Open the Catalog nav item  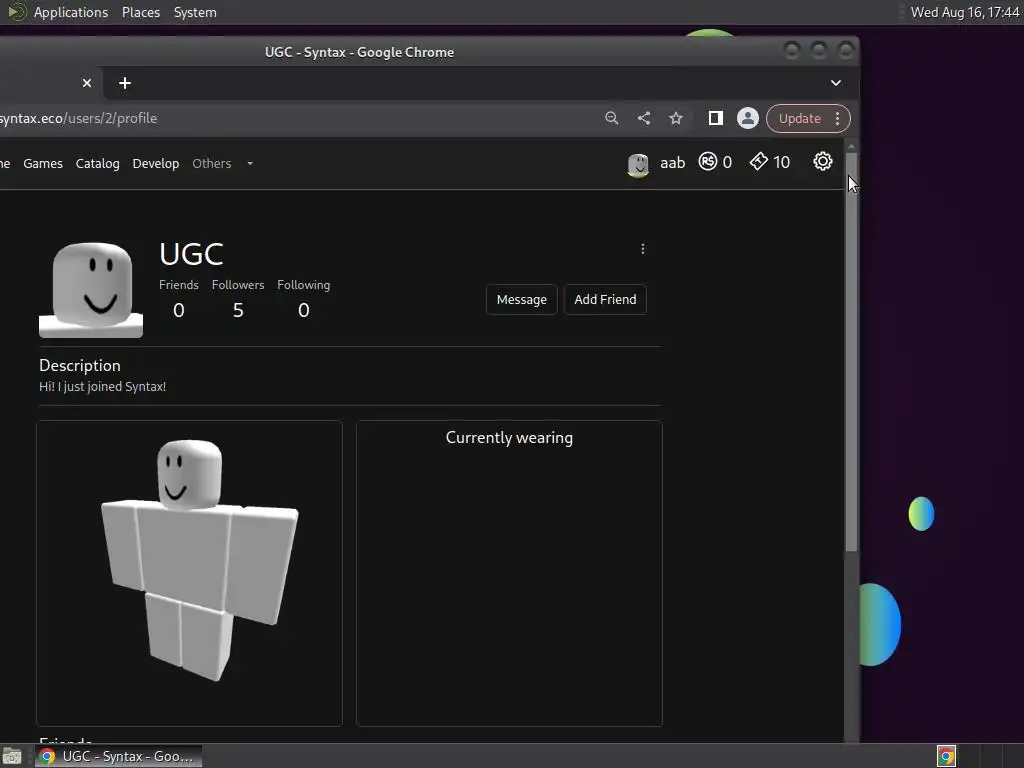pyautogui.click(x=97, y=163)
